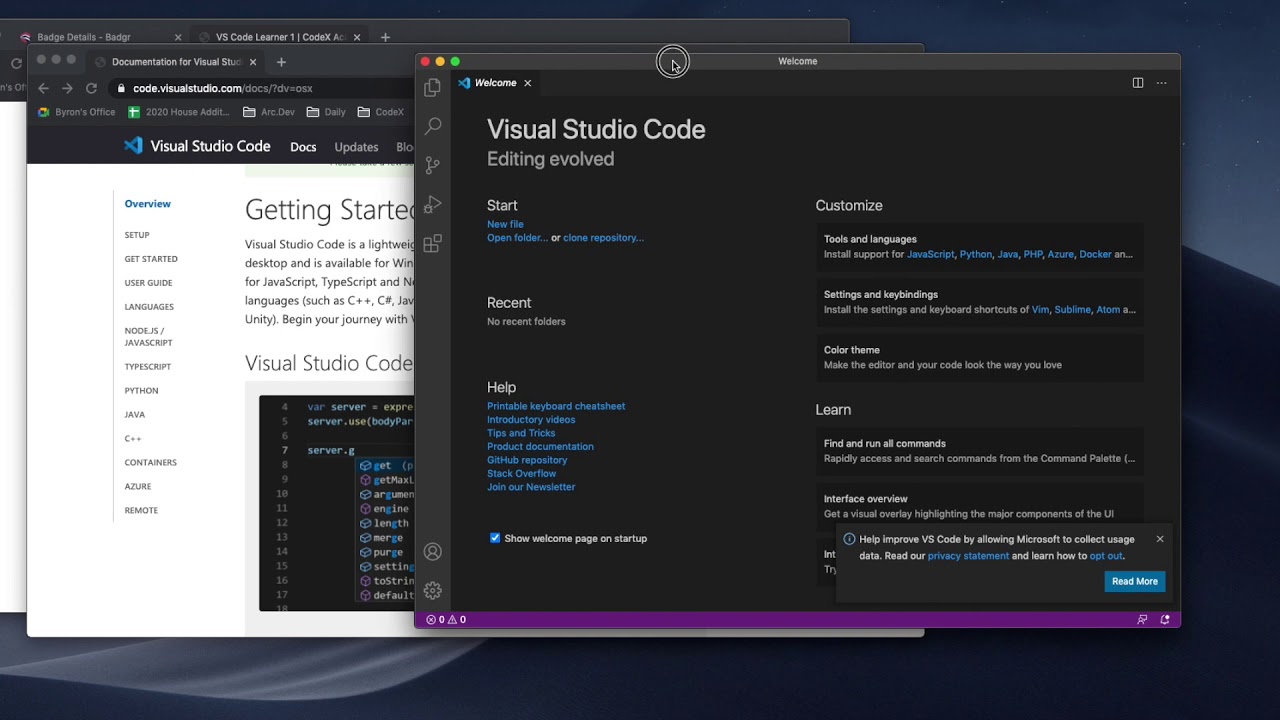Open the editor More Actions ellipsis
The image size is (1280, 720).
coord(1161,83)
